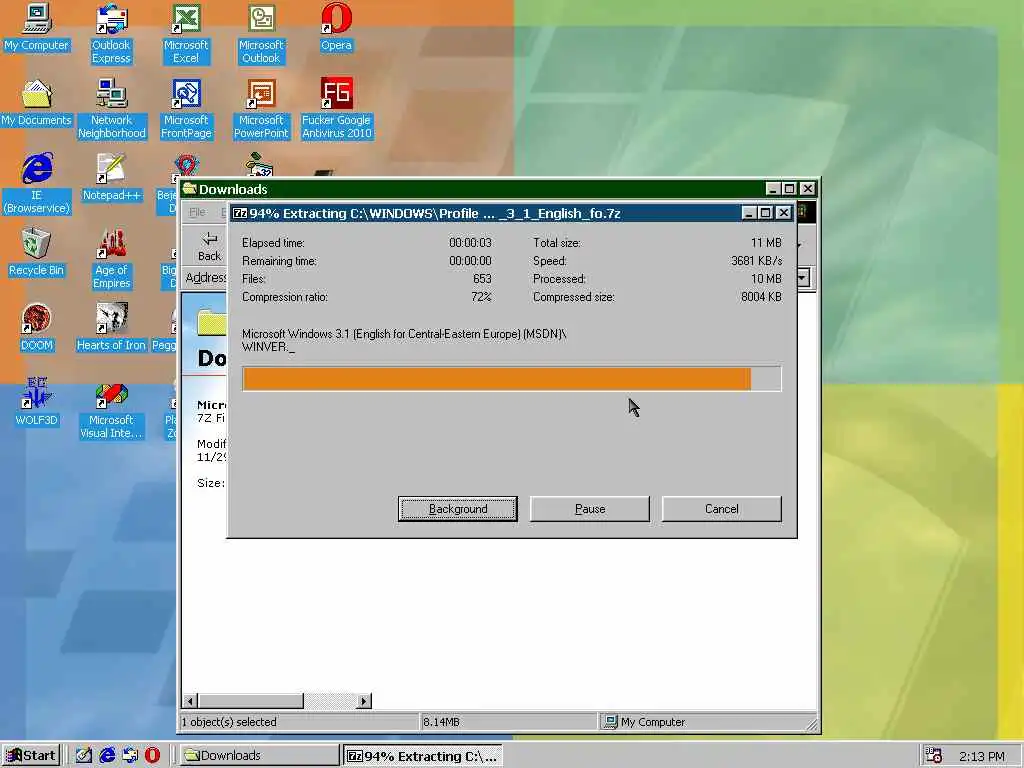Image resolution: width=1024 pixels, height=768 pixels.
Task: Select the Microsoft Visual InterDev shortcut
Action: click(111, 409)
